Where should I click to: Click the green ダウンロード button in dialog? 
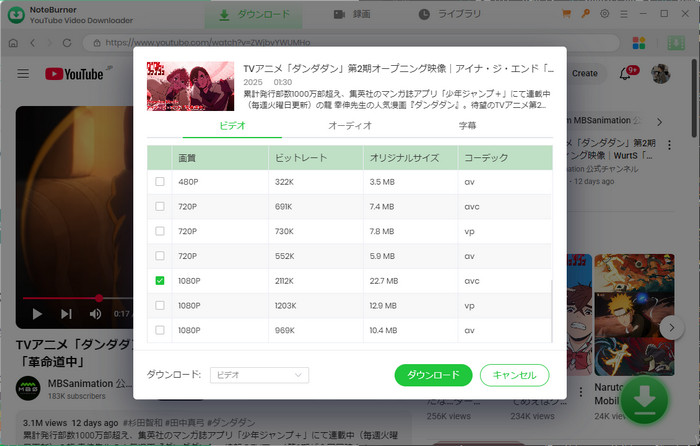(433, 375)
